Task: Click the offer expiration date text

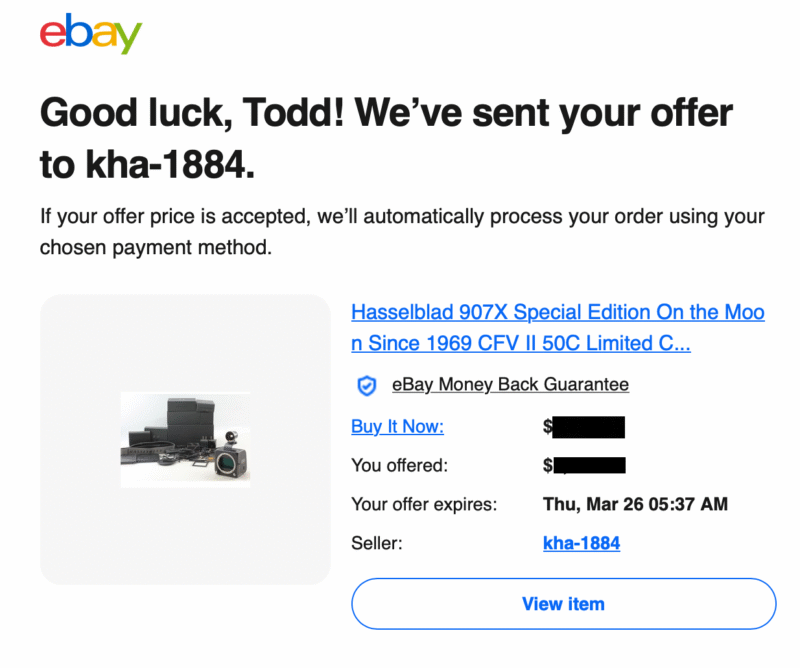Action: (x=636, y=504)
